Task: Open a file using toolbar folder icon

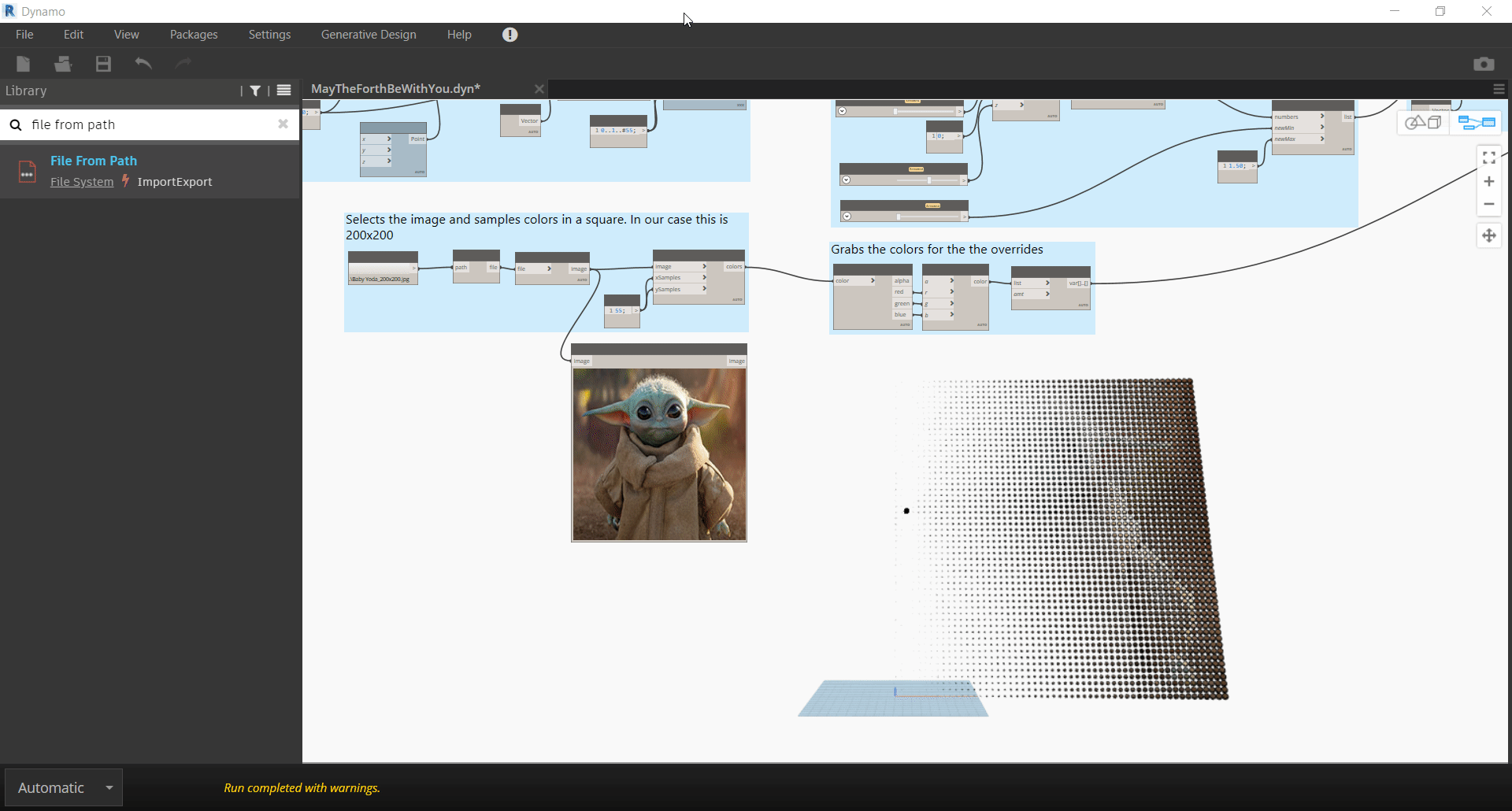Action: (63, 64)
